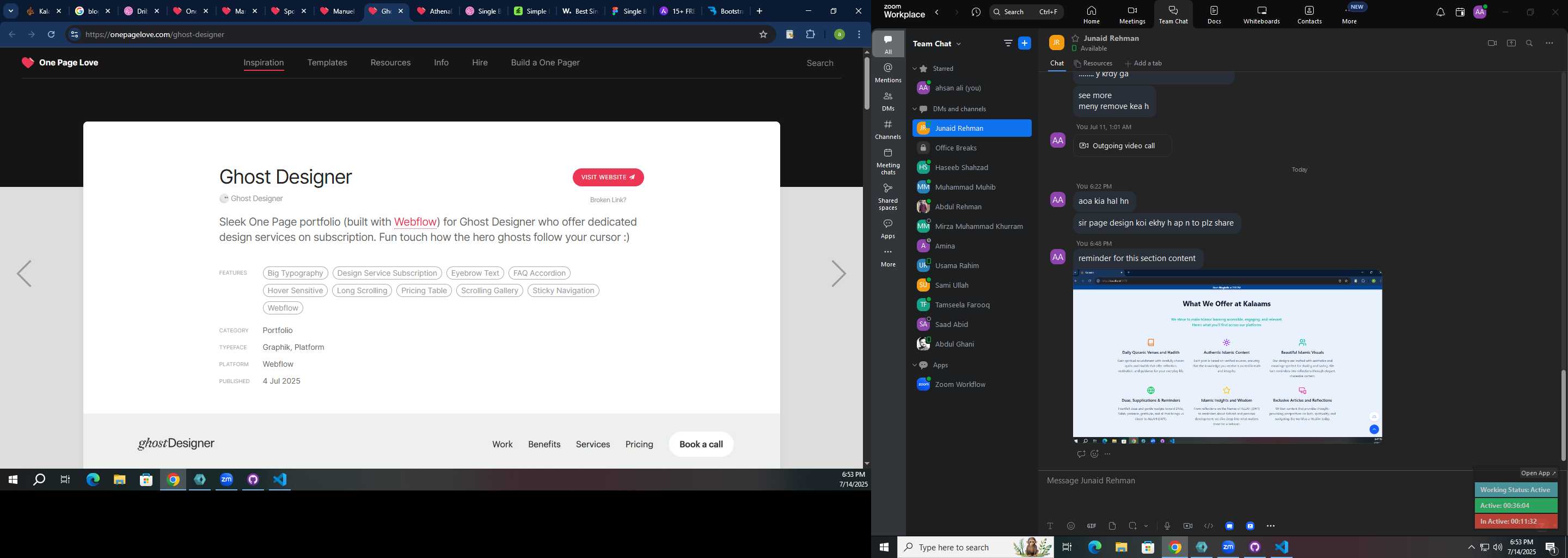The image size is (1568, 558).
Task: Open Meeting chats in Zoom sidebar
Action: click(888, 161)
